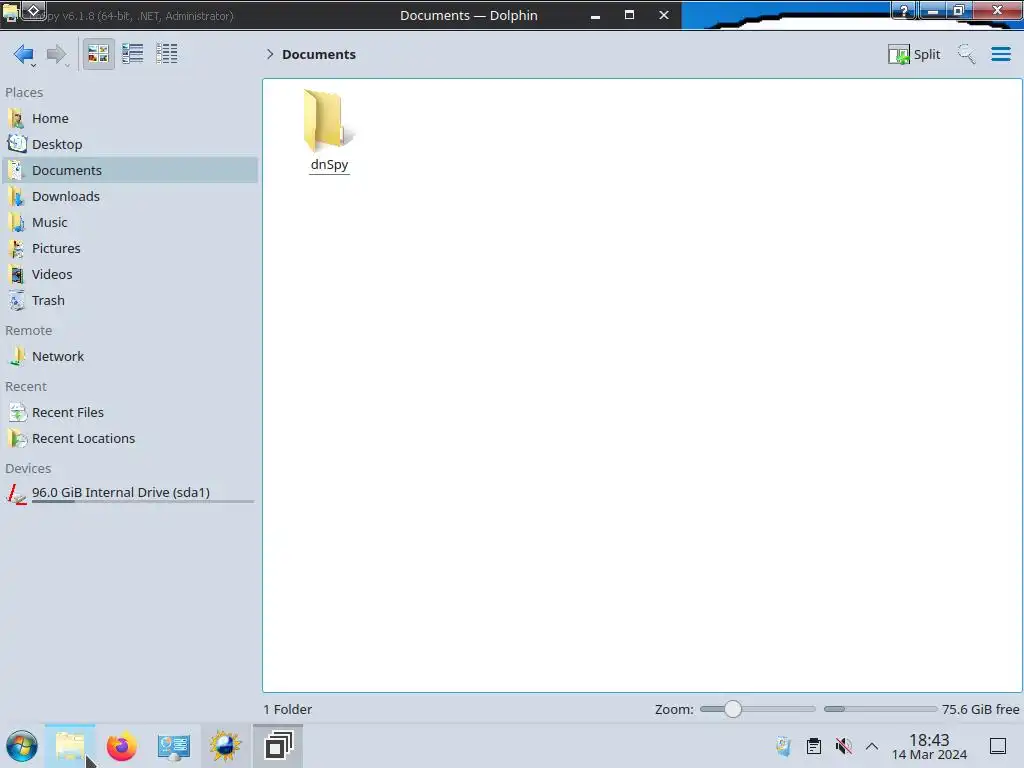Click the Recent Files icon
This screenshot has height=768, width=1024.
point(16,413)
